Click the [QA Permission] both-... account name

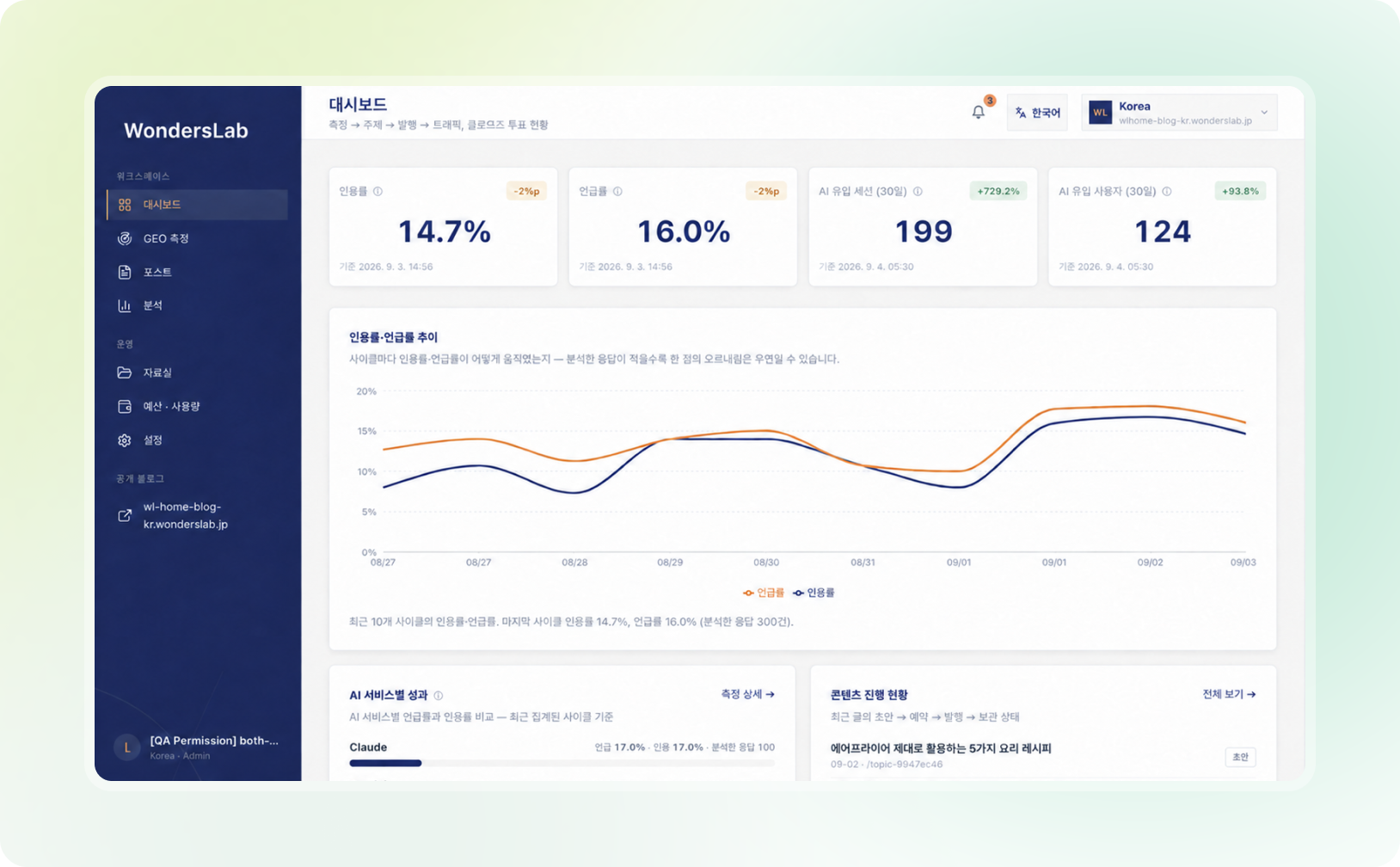pyautogui.click(x=214, y=741)
